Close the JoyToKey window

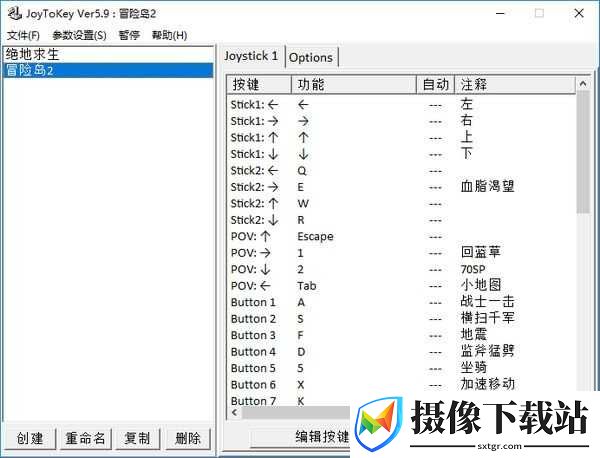coord(579,13)
